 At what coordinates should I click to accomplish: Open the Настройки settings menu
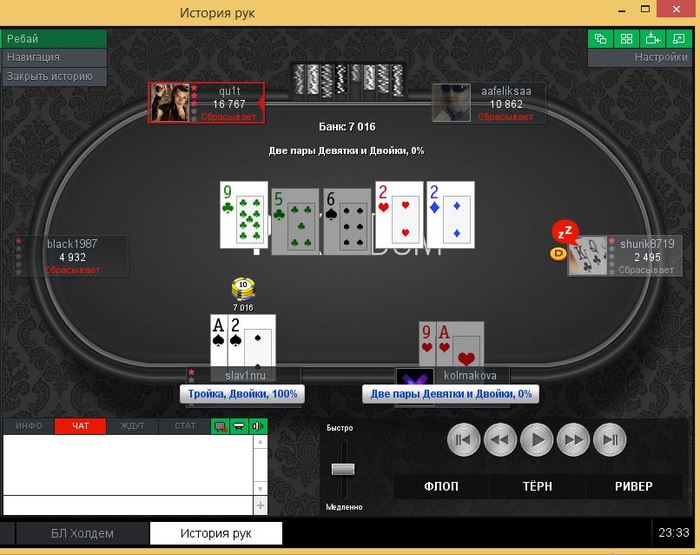[x=660, y=58]
